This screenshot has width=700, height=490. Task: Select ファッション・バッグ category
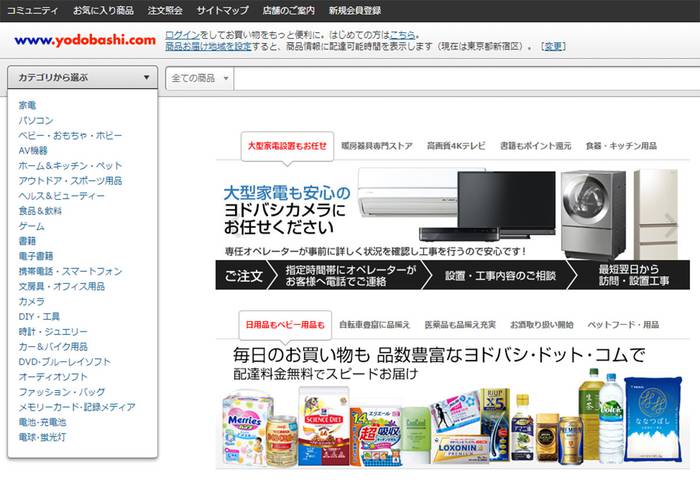62,392
